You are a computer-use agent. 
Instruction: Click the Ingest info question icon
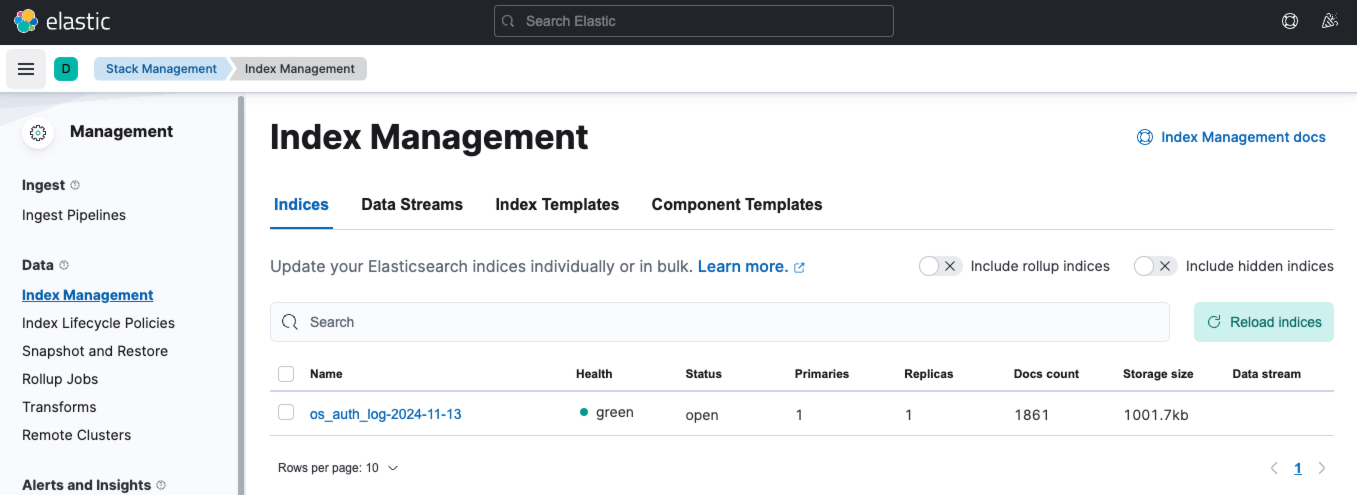click(x=75, y=185)
